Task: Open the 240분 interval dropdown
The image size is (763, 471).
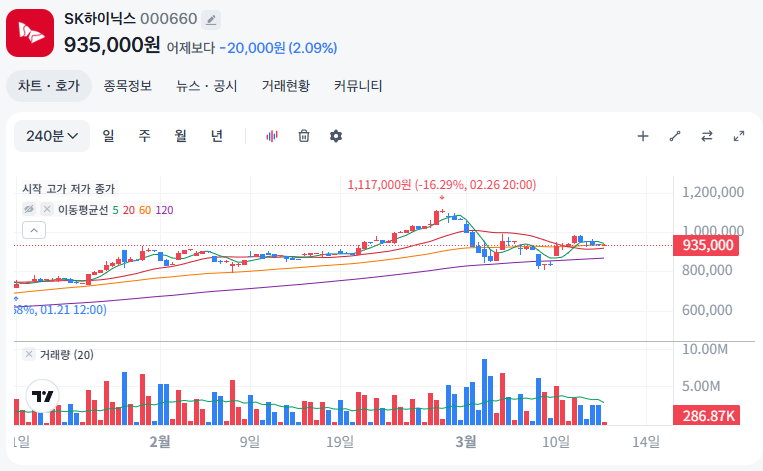Action: coord(52,136)
